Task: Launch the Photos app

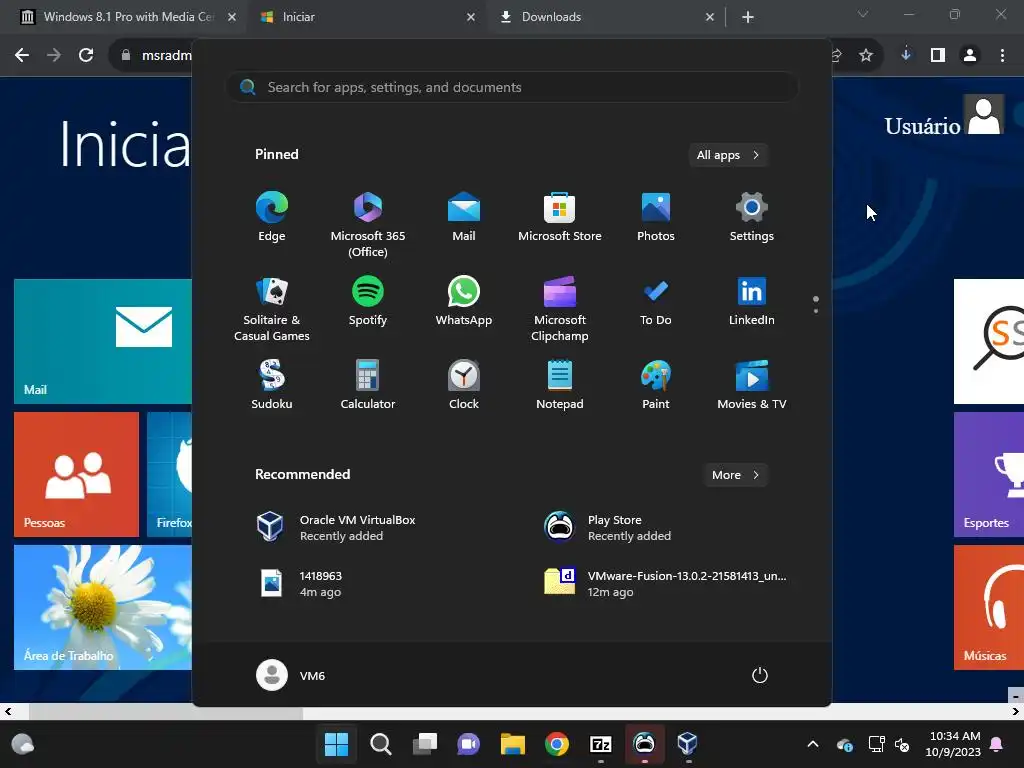Action: point(656,217)
